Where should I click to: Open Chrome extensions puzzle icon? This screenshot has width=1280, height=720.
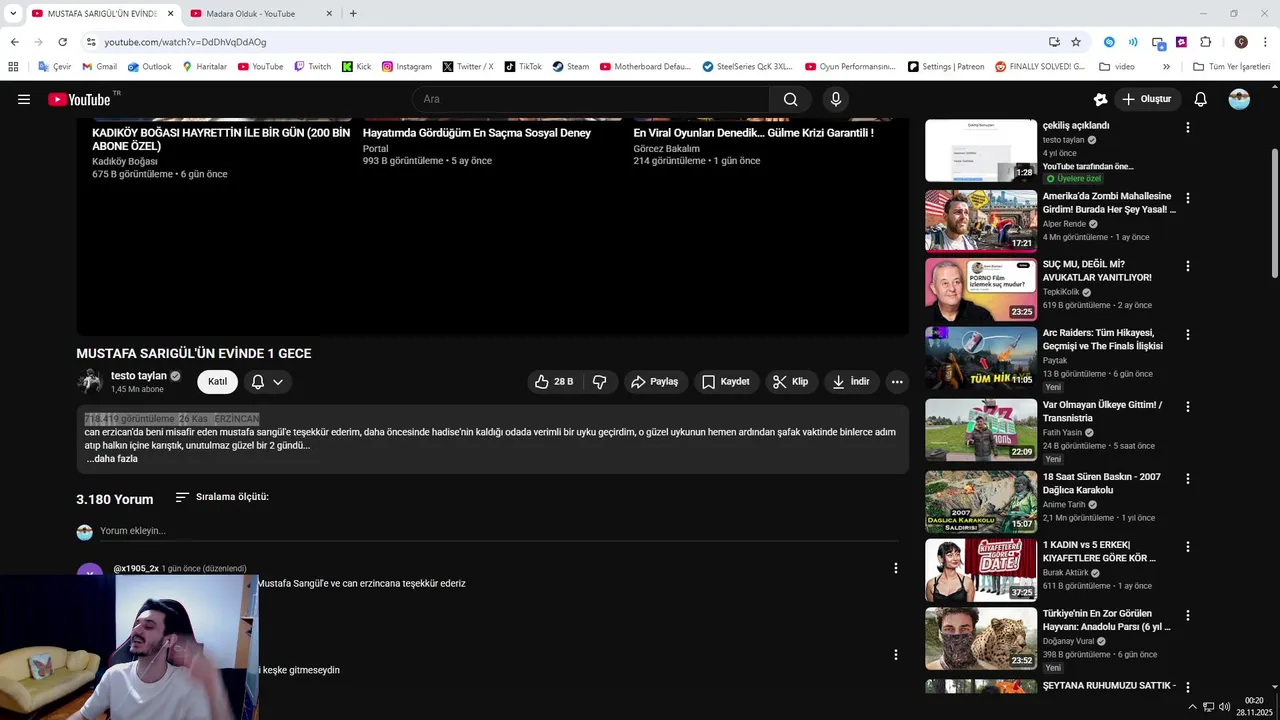click(x=1205, y=42)
